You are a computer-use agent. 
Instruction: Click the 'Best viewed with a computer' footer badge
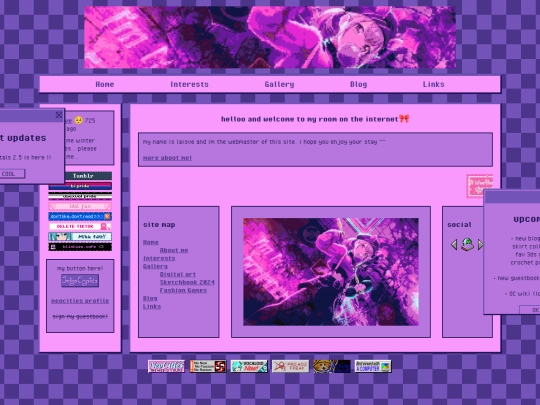373,366
